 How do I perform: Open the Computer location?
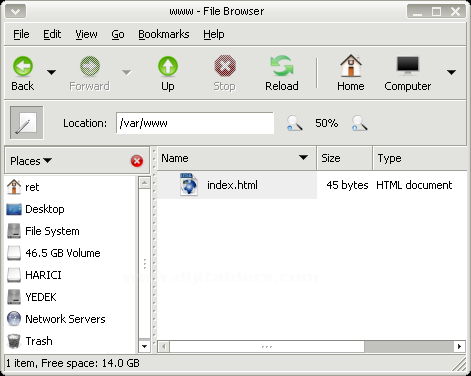coord(407,73)
